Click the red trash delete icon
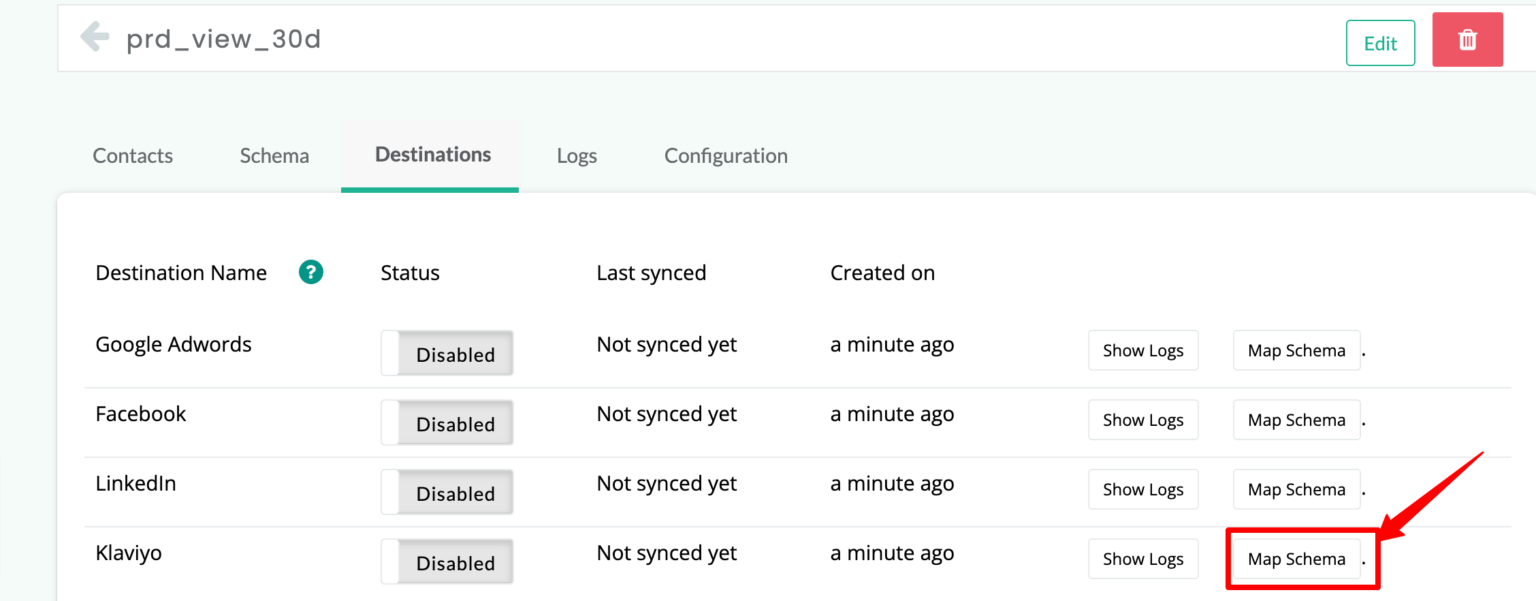Screen dimensions: 1536x601 1467,40
